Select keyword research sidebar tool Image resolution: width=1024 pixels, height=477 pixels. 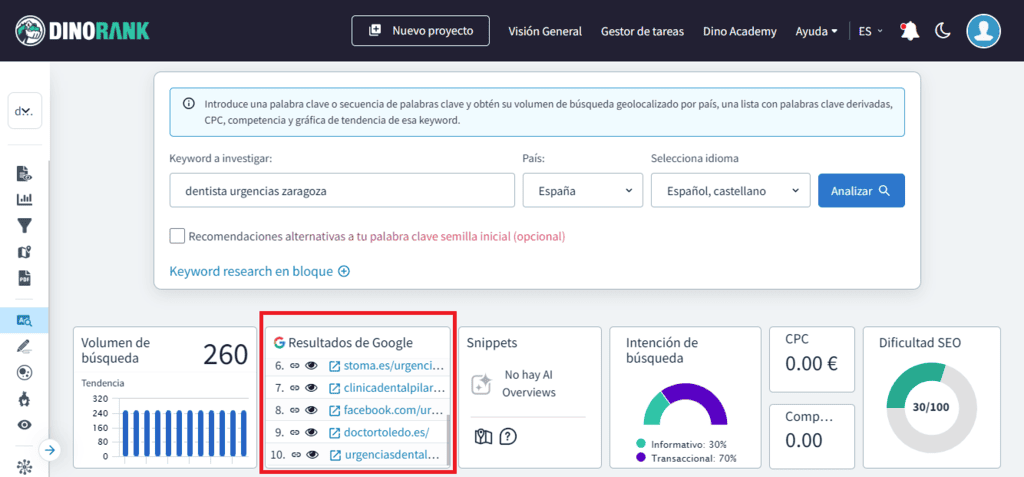24,320
